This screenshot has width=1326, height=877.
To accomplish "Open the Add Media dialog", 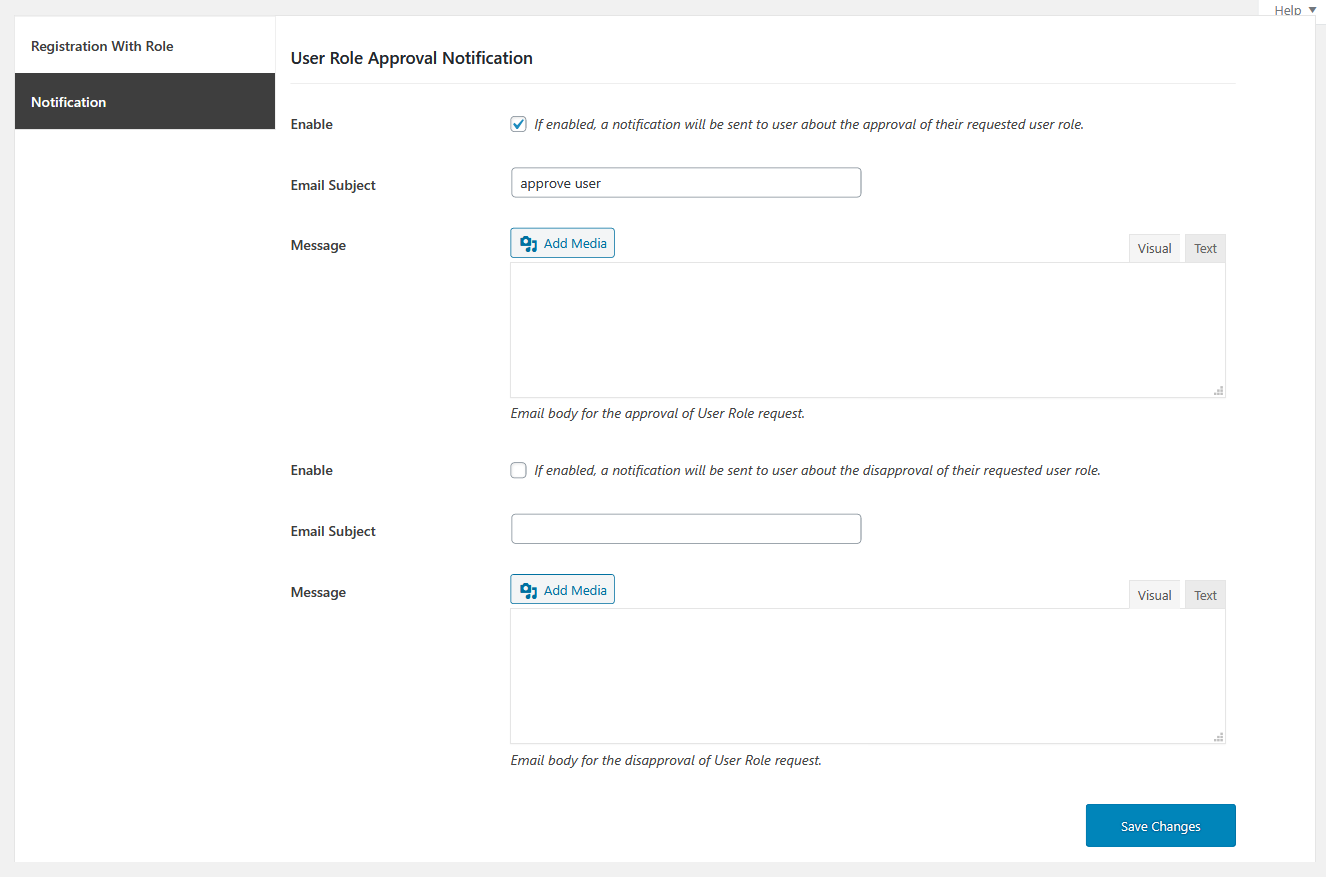I will (x=562, y=242).
